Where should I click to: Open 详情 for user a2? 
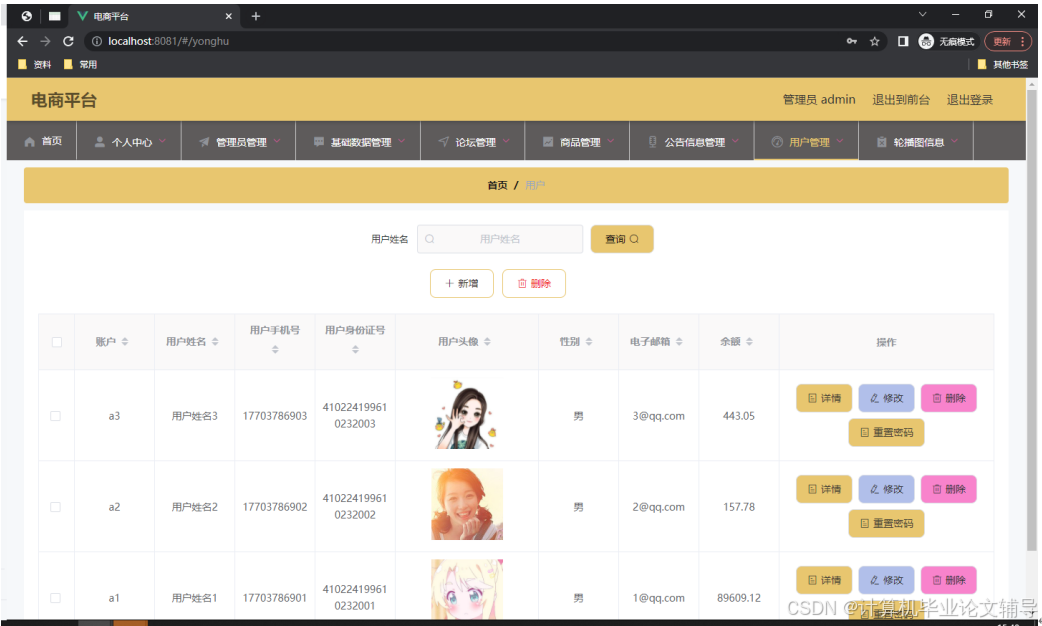coord(824,489)
